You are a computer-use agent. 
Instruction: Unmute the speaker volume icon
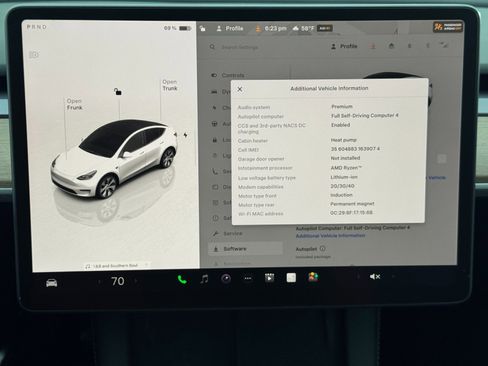(375, 277)
